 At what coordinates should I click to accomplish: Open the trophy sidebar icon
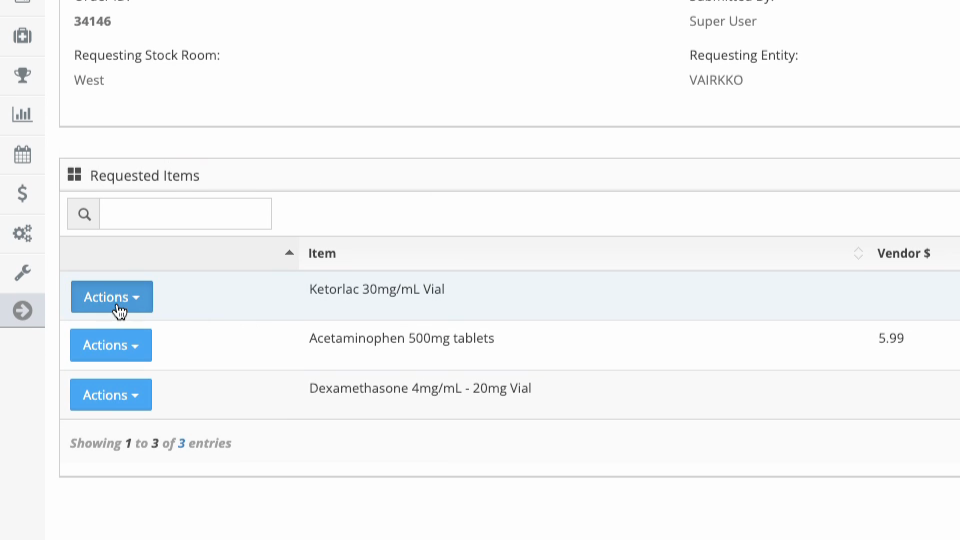pyautogui.click(x=22, y=75)
